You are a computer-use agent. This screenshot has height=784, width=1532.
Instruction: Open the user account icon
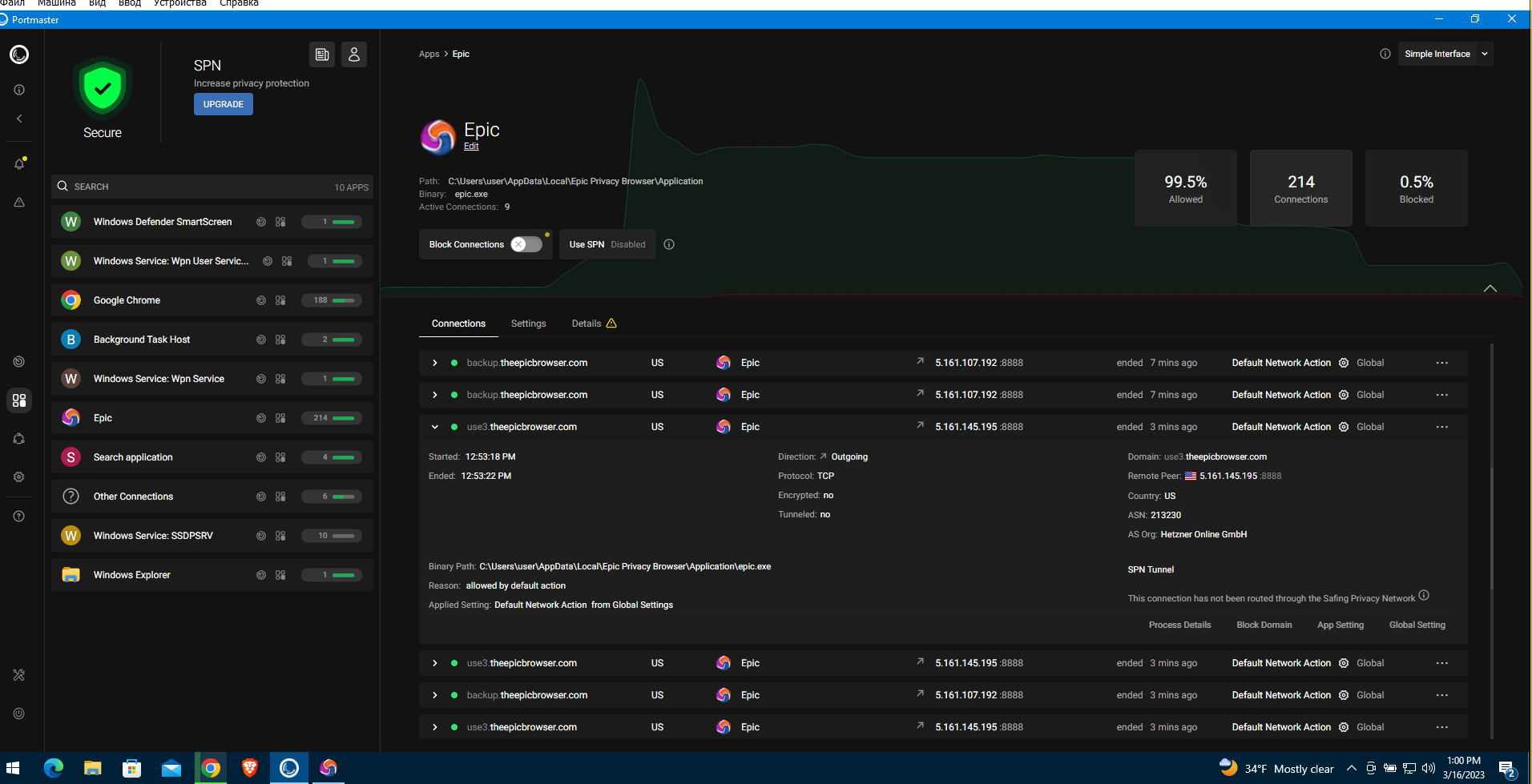(354, 54)
